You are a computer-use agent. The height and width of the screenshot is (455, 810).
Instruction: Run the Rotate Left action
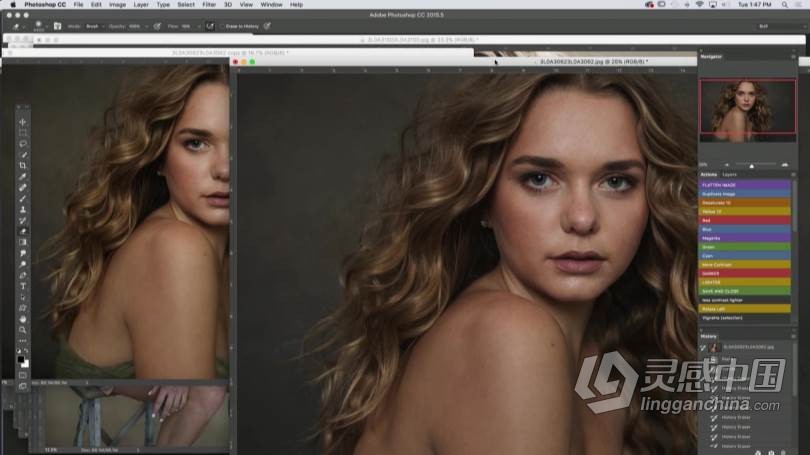click(x=745, y=309)
